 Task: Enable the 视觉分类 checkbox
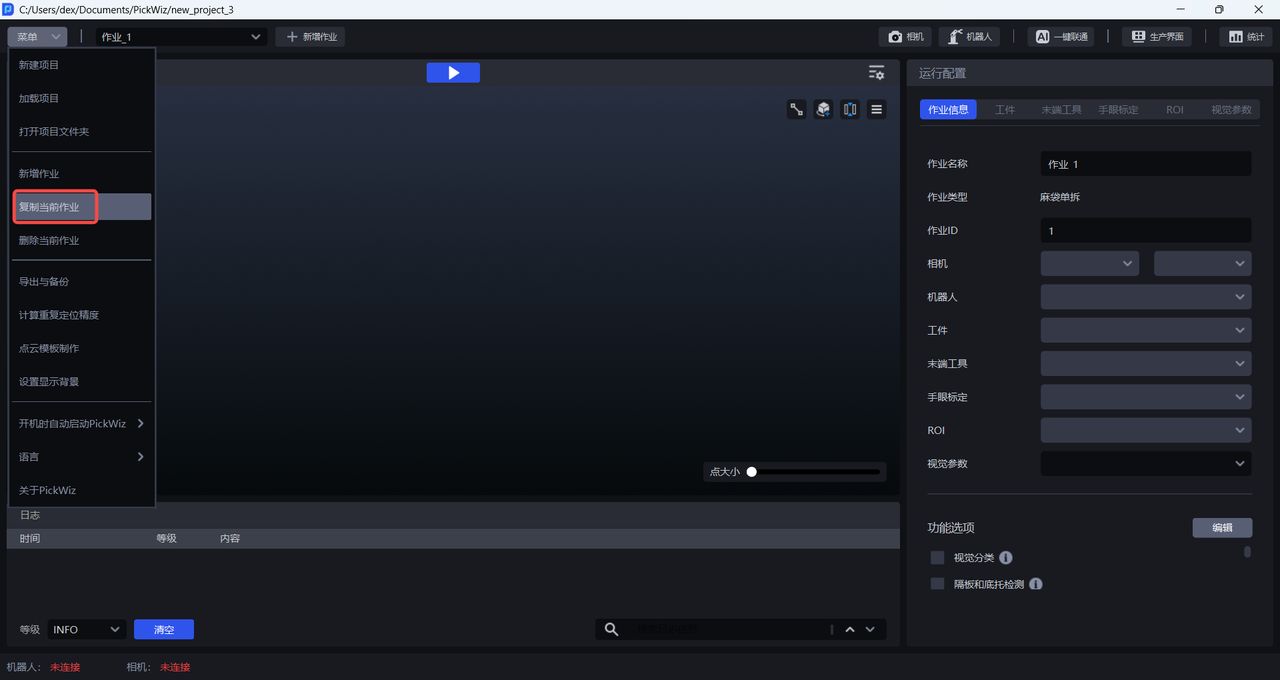point(937,558)
